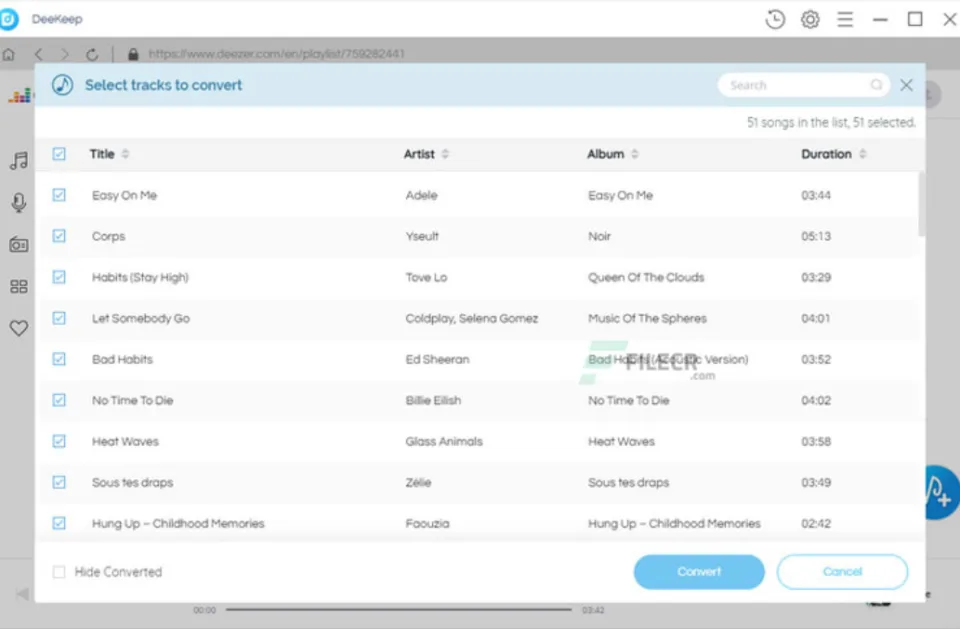Uncheck the Heat Waves checkbox
Viewport: 960px width, 629px height.
click(59, 441)
